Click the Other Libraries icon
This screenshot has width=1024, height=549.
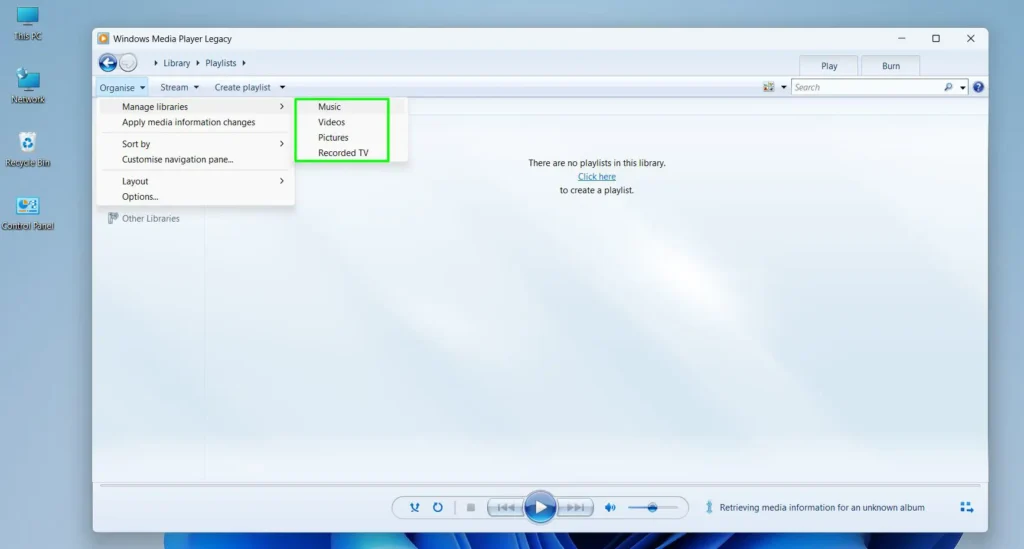pos(113,218)
